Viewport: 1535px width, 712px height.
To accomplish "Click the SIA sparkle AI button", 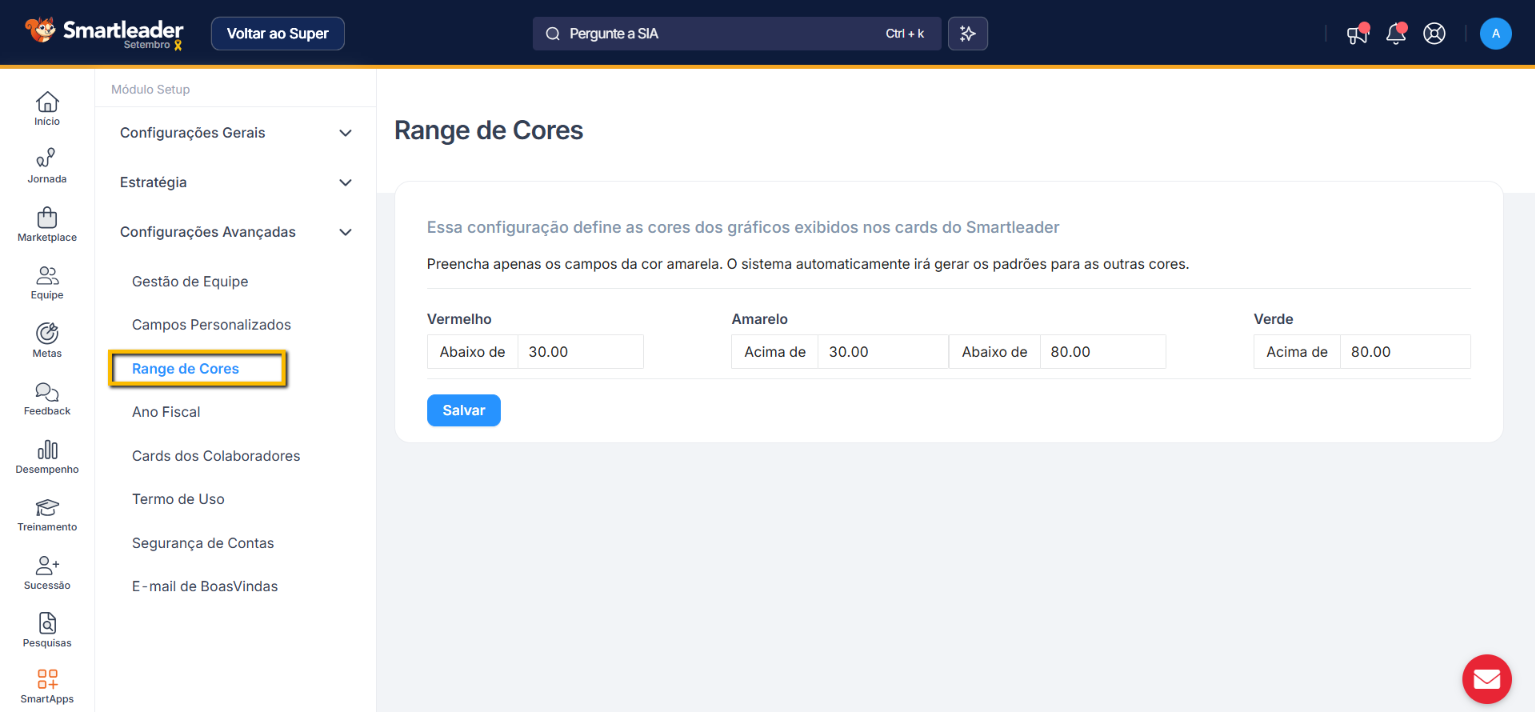I will 967,34.
